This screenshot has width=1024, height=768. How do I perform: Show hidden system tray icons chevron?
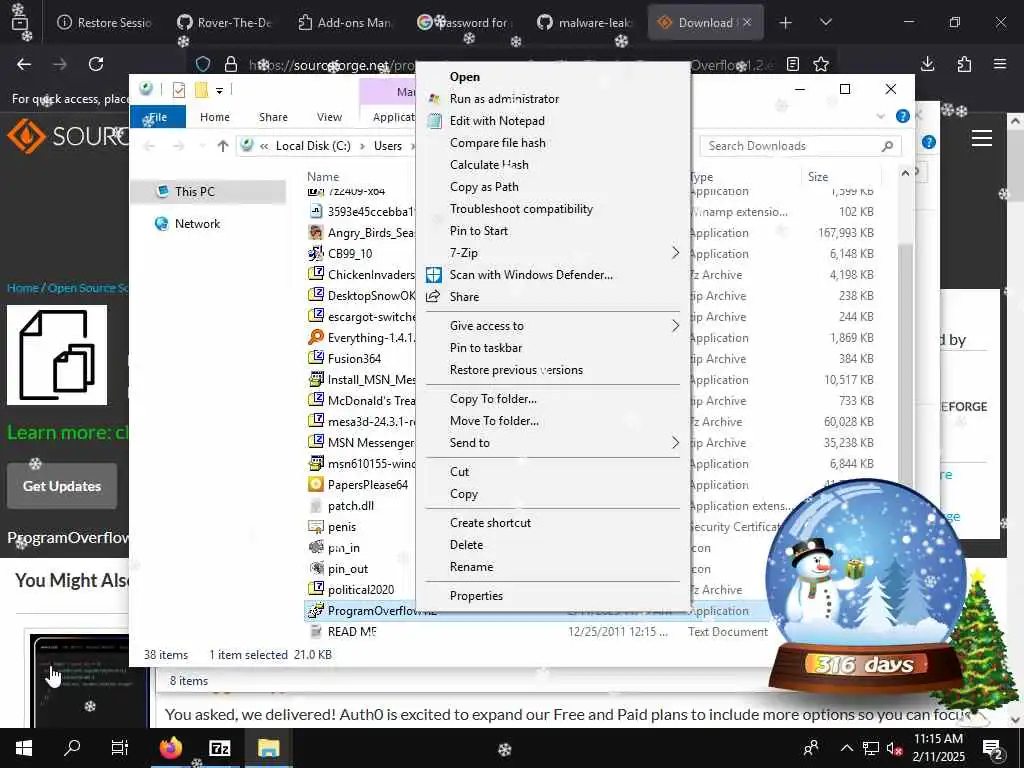tap(846, 748)
